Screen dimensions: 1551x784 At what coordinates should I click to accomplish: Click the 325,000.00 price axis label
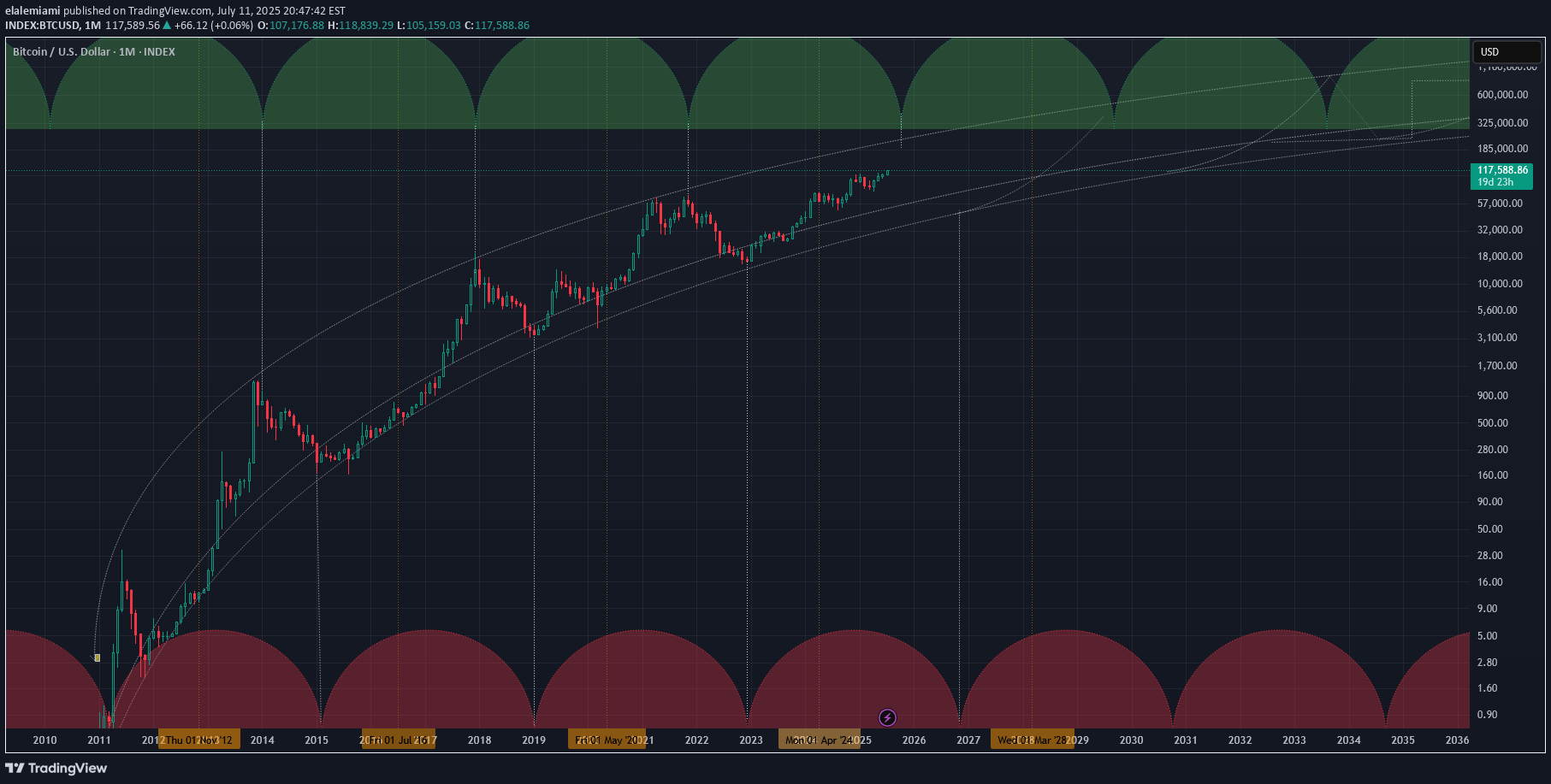1503,123
